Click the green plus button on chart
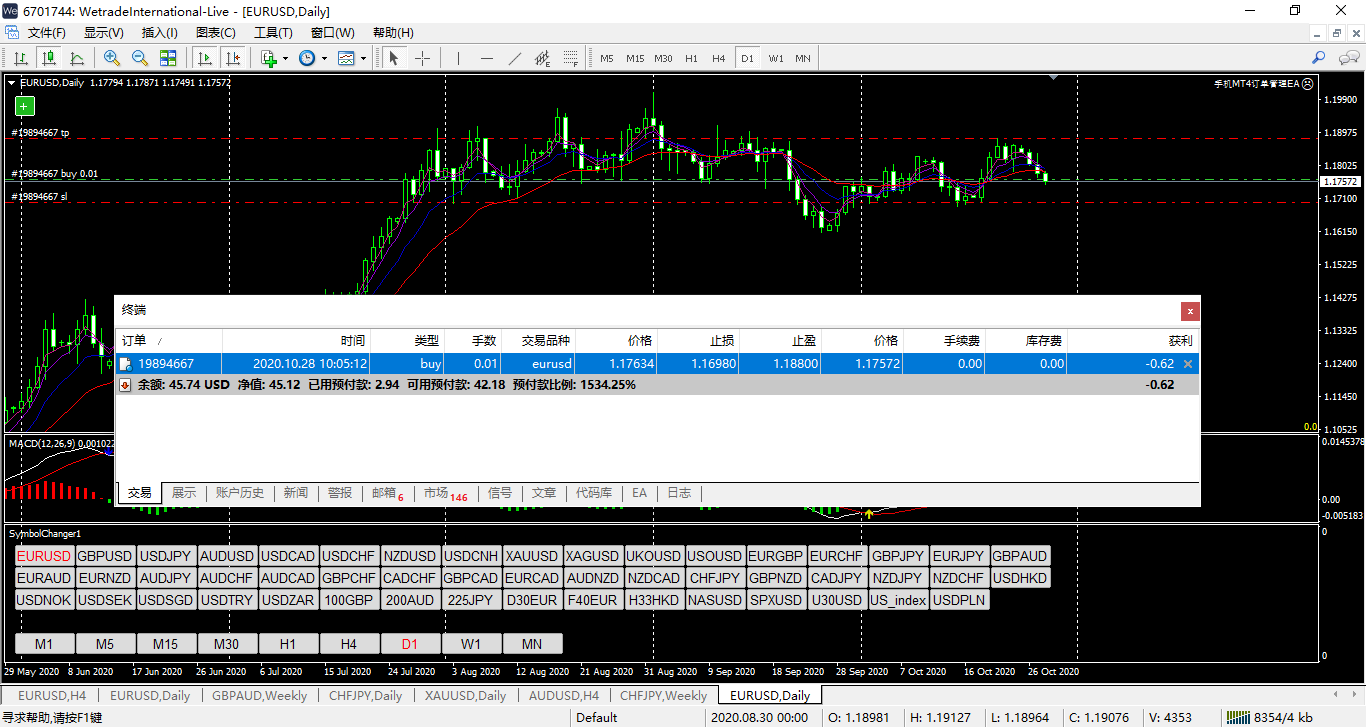The width and height of the screenshot is (1366, 727). click(25, 106)
